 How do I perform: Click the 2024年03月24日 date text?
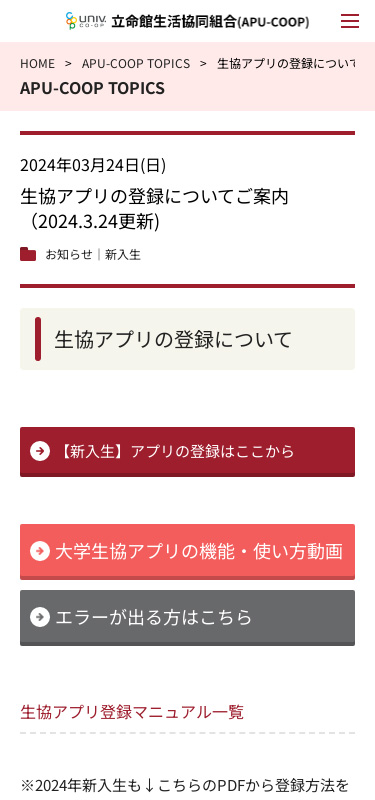[93, 165]
